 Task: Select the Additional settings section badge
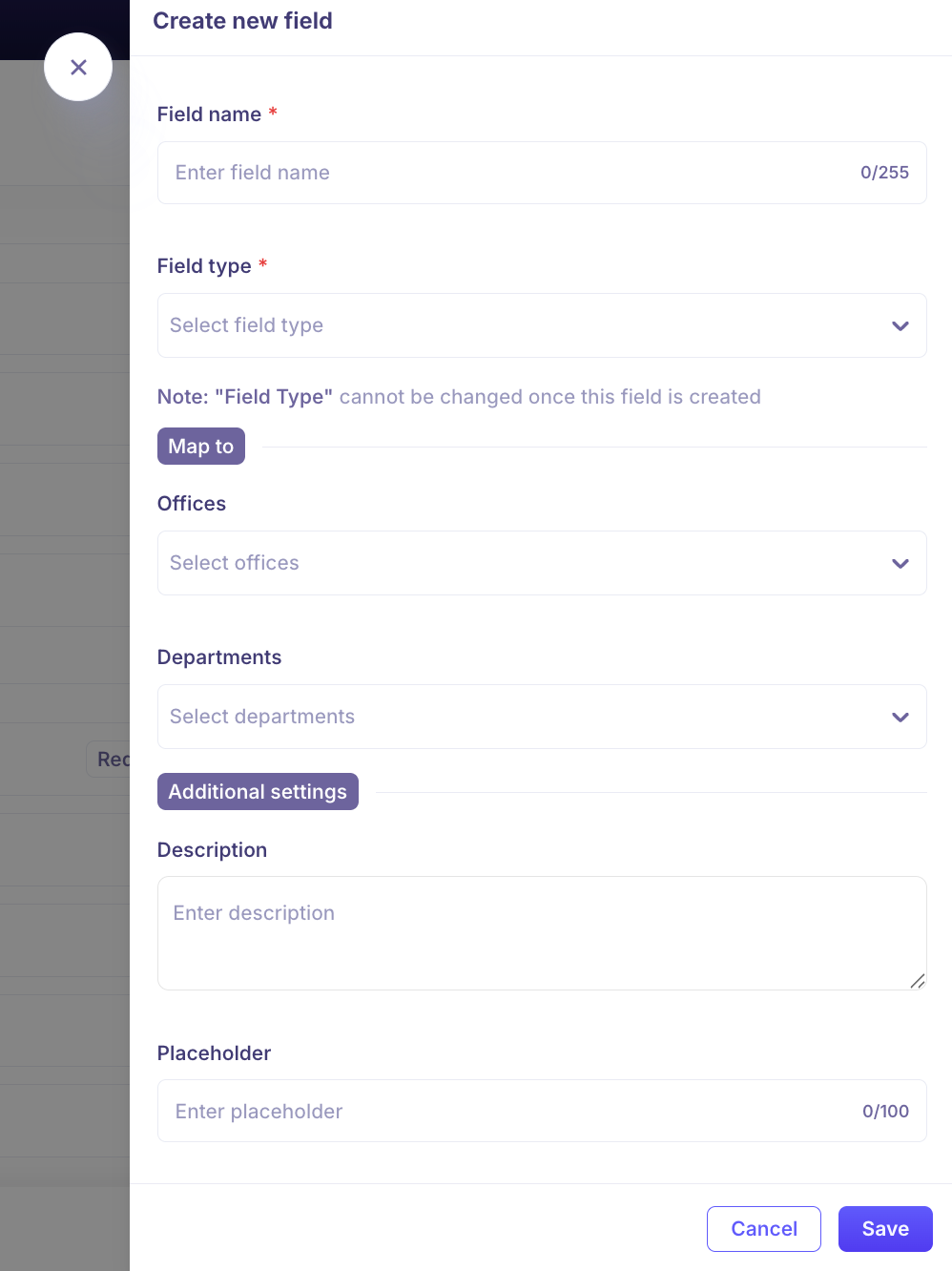click(258, 792)
